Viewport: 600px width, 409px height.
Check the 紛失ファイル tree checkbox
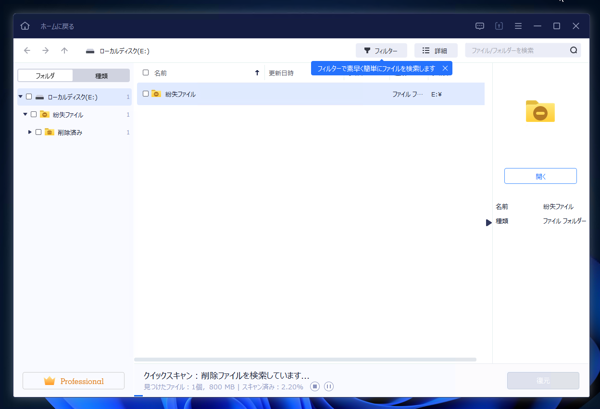click(34, 114)
